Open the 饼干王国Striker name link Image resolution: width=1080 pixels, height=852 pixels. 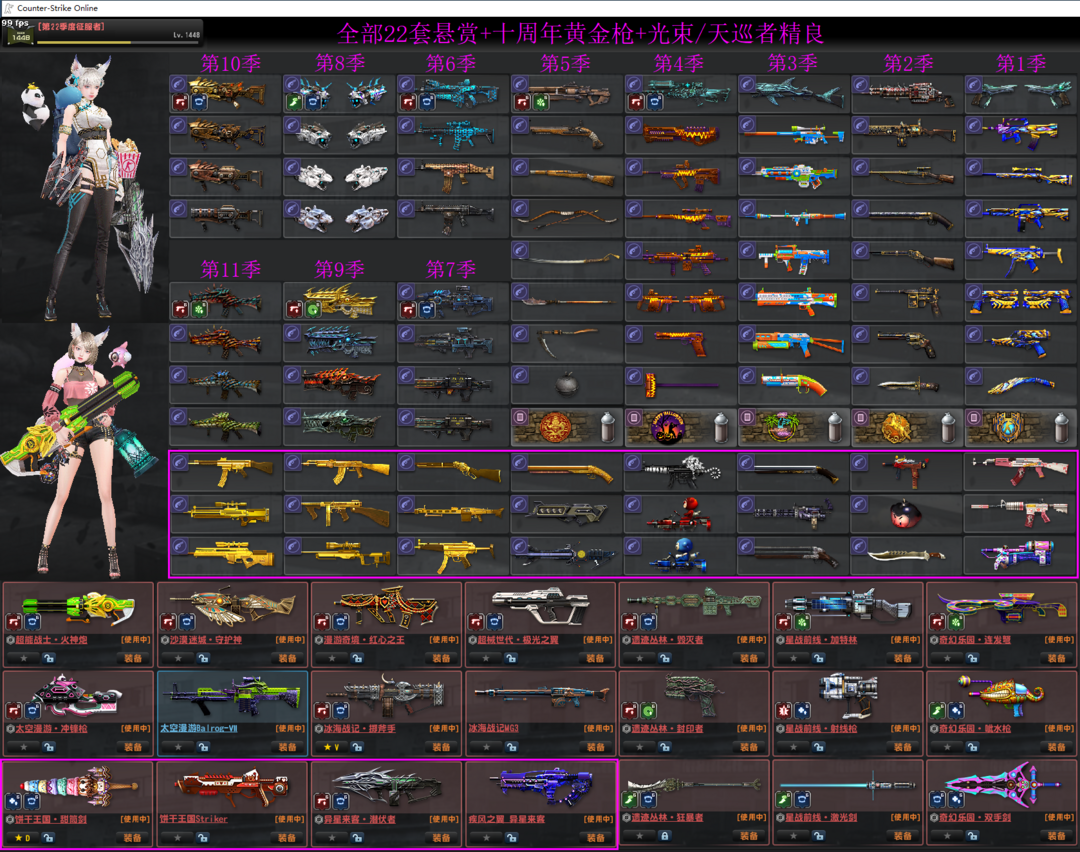click(194, 819)
